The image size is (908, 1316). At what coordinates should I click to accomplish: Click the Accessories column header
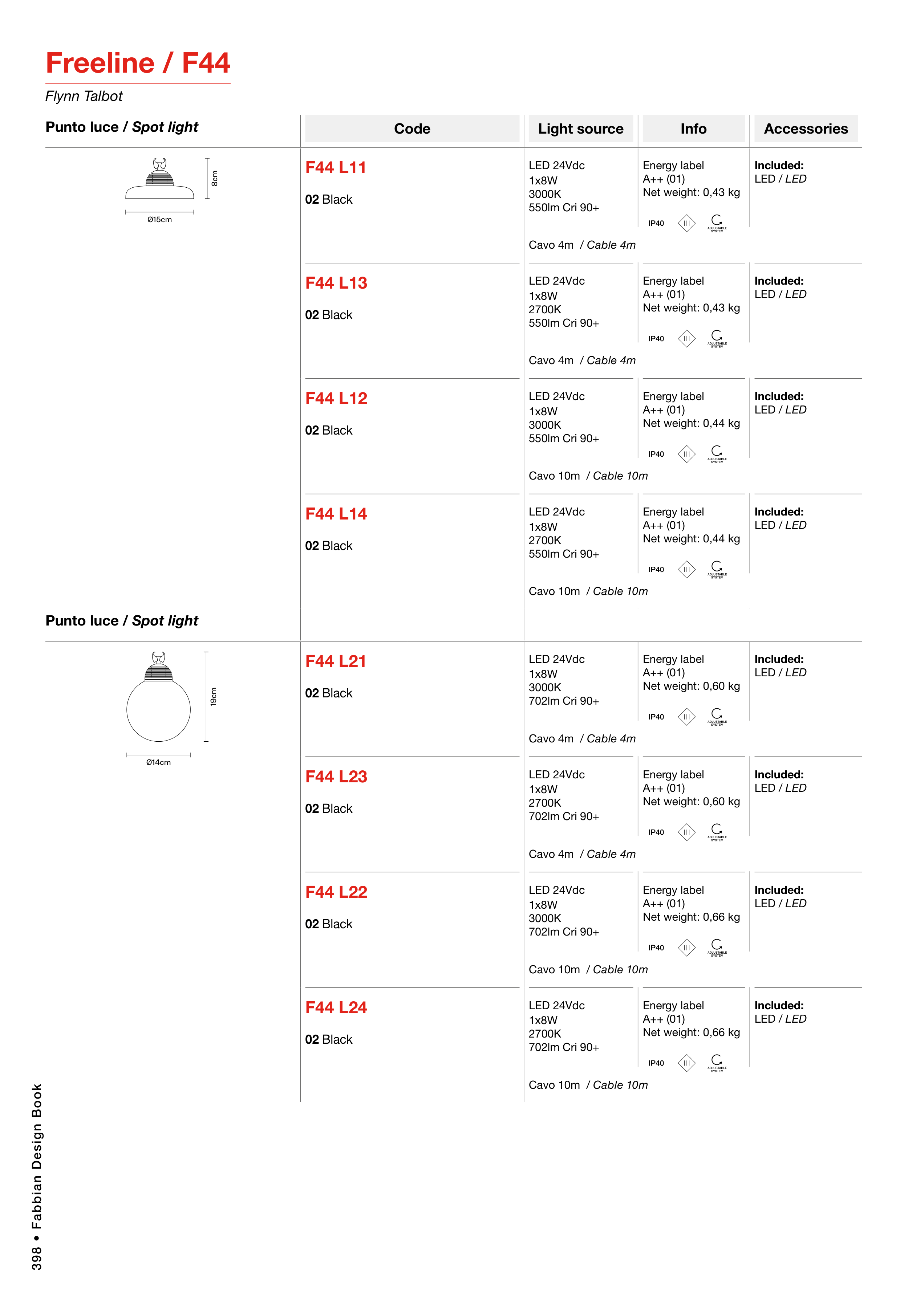pyautogui.click(x=805, y=129)
